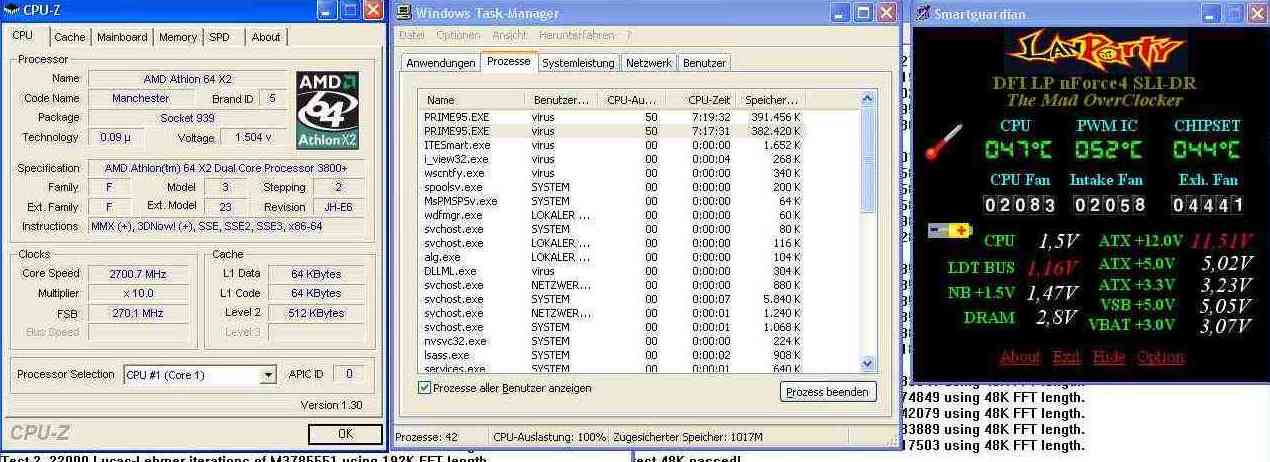Open the Ansicht menu
Screen dimensions: 1270x462
[509, 35]
